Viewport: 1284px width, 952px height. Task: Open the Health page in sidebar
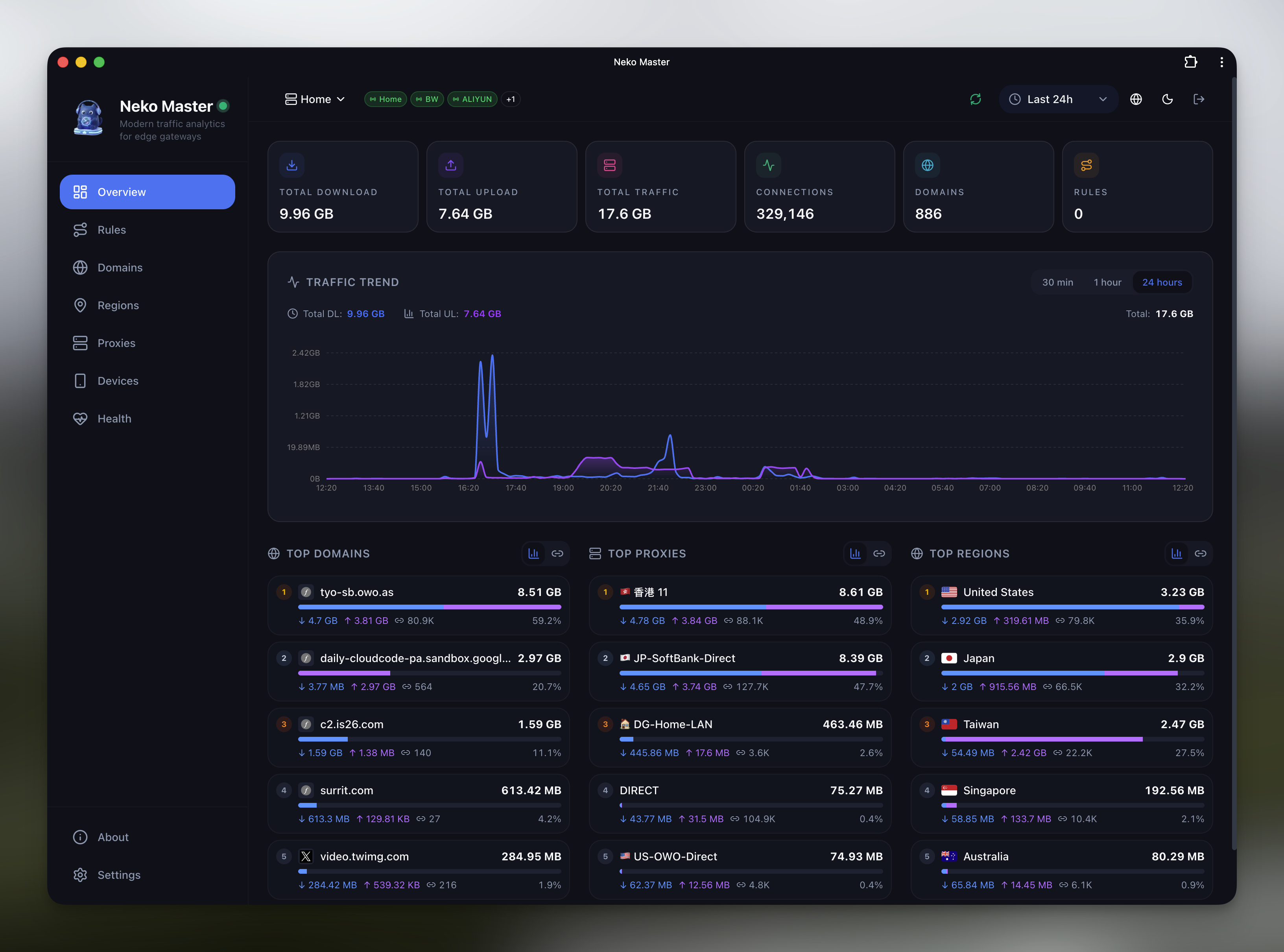(x=114, y=419)
